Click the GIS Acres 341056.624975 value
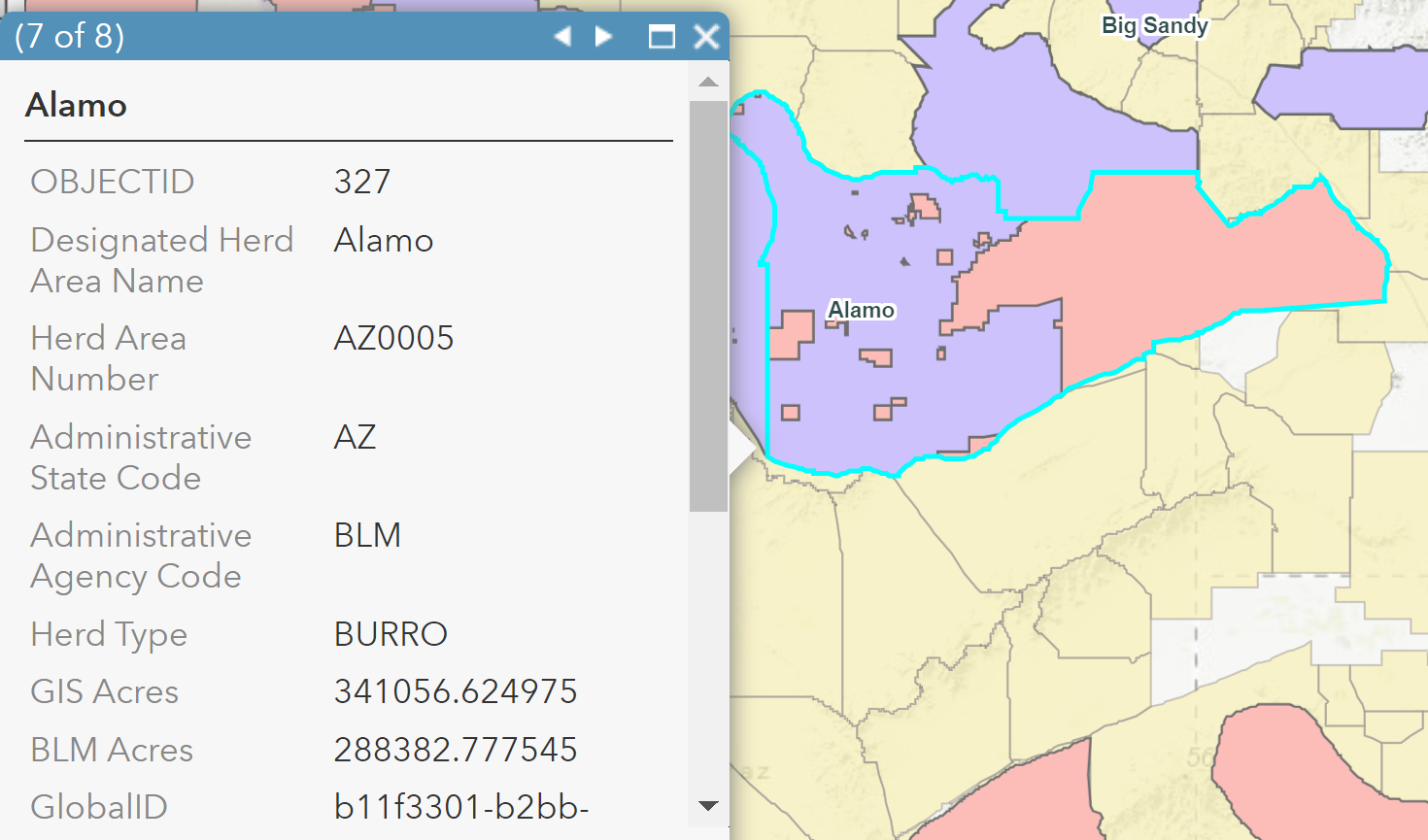This screenshot has width=1428, height=840. (x=456, y=690)
